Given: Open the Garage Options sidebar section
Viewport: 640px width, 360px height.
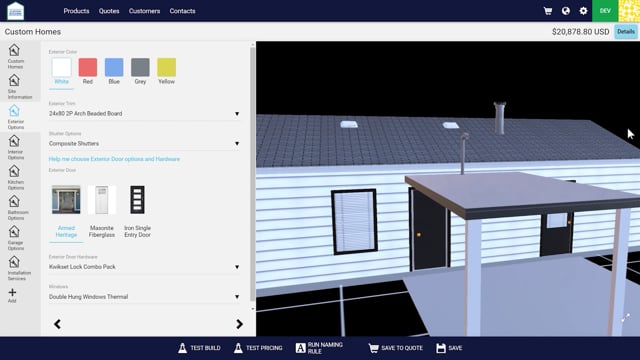Looking at the screenshot, I should click(x=16, y=238).
